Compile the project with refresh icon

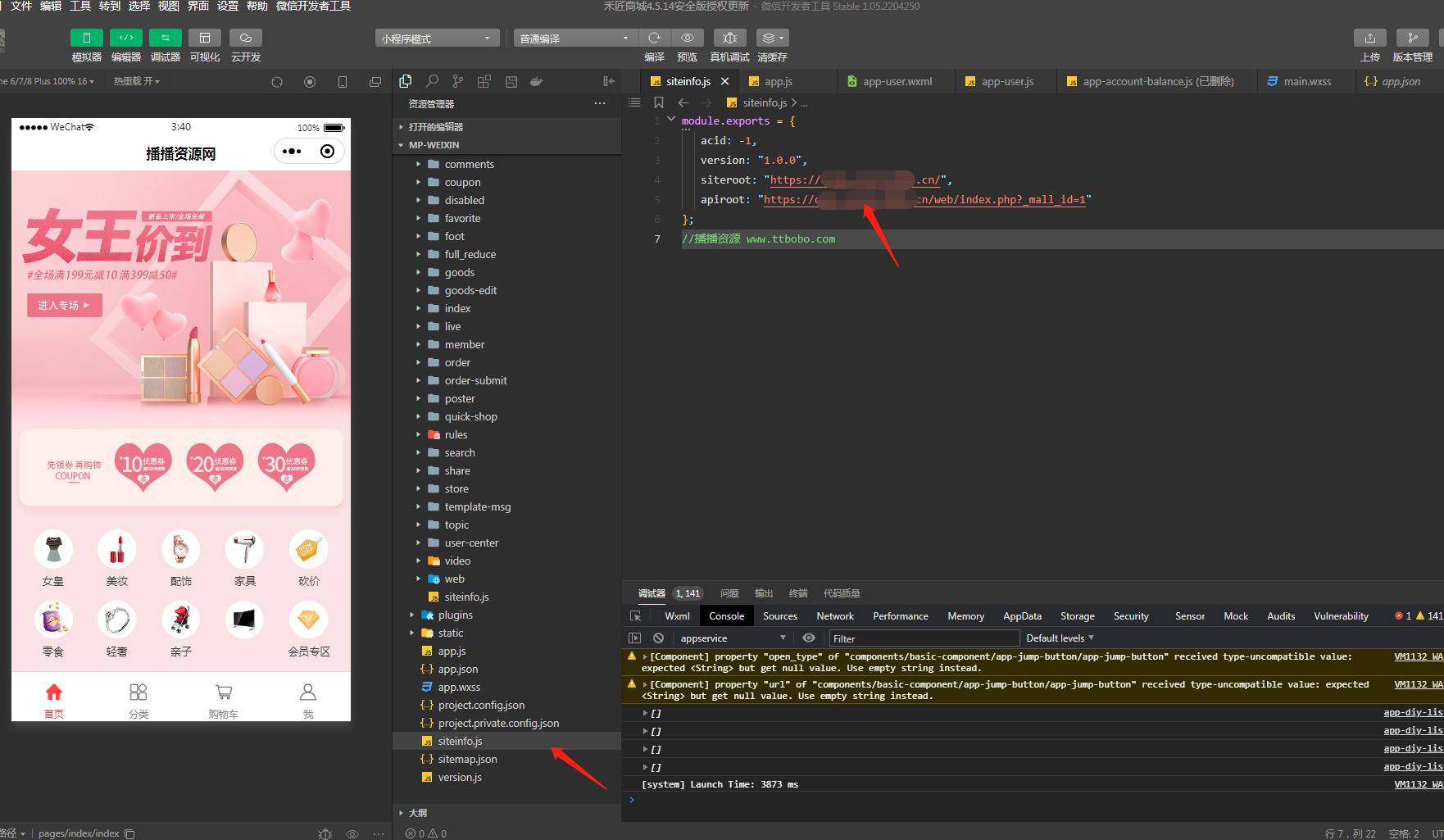click(654, 38)
